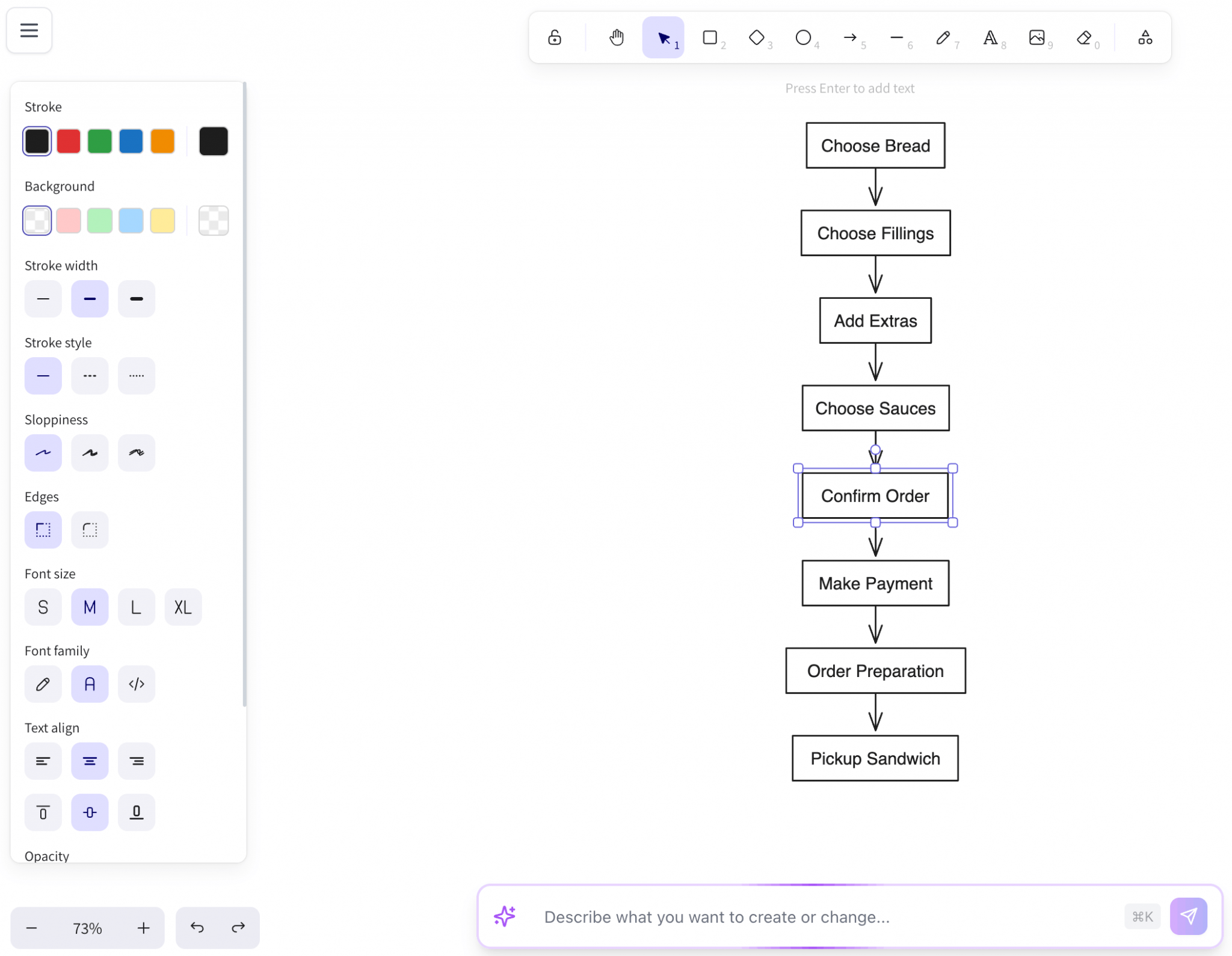Select the Ellipse tool
Image resolution: width=1232 pixels, height=956 pixels.
point(804,37)
